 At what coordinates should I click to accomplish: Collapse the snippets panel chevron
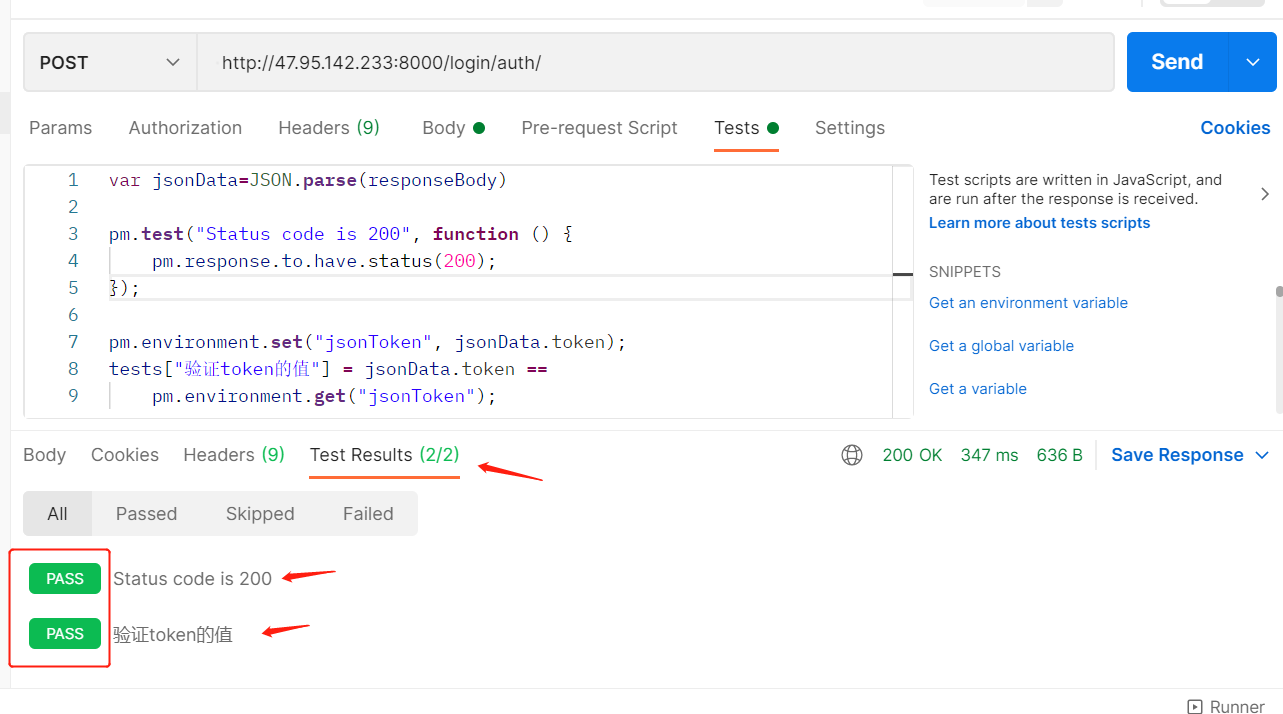pyautogui.click(x=1265, y=194)
